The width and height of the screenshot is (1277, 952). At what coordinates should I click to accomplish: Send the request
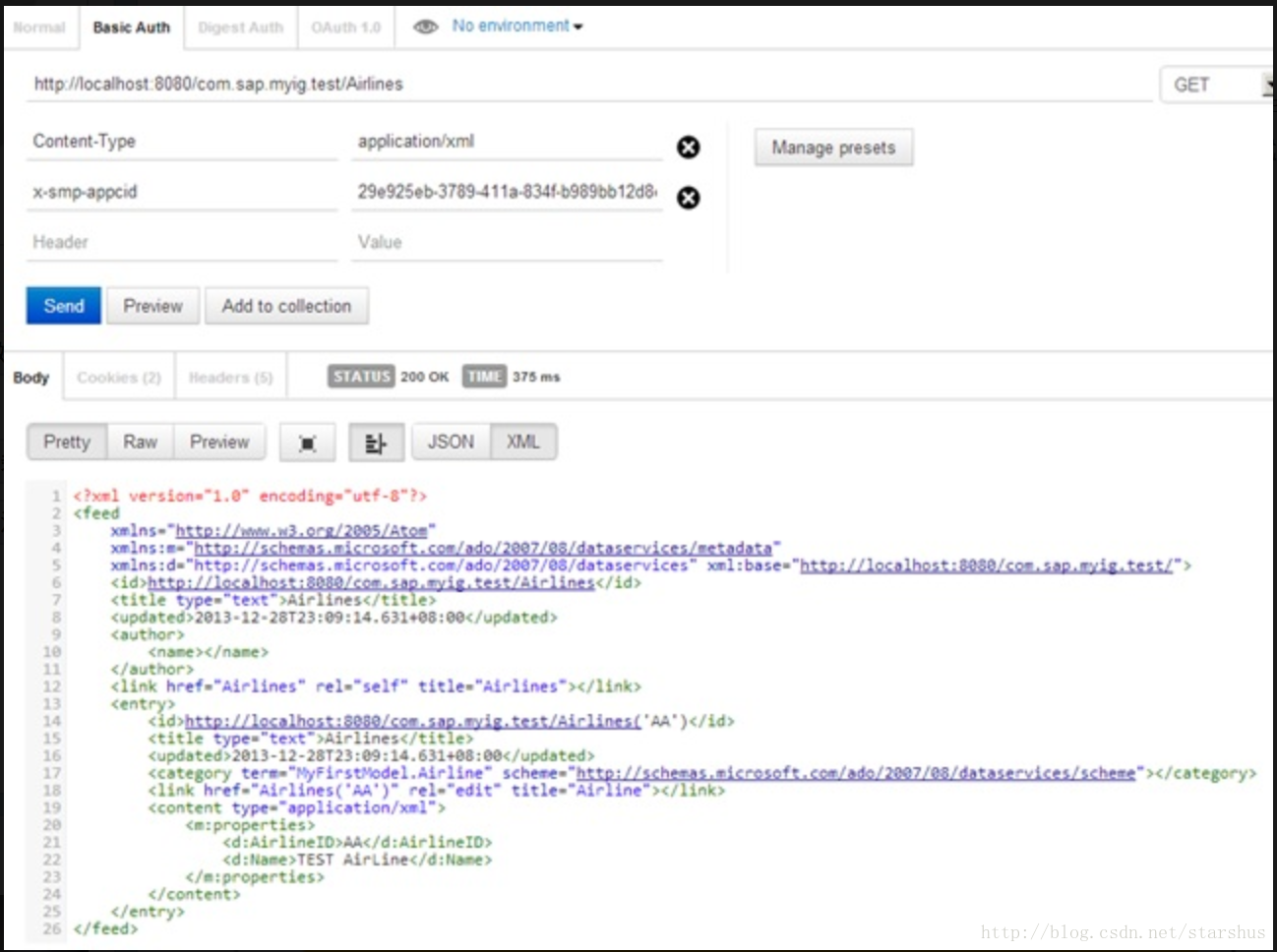[x=64, y=306]
